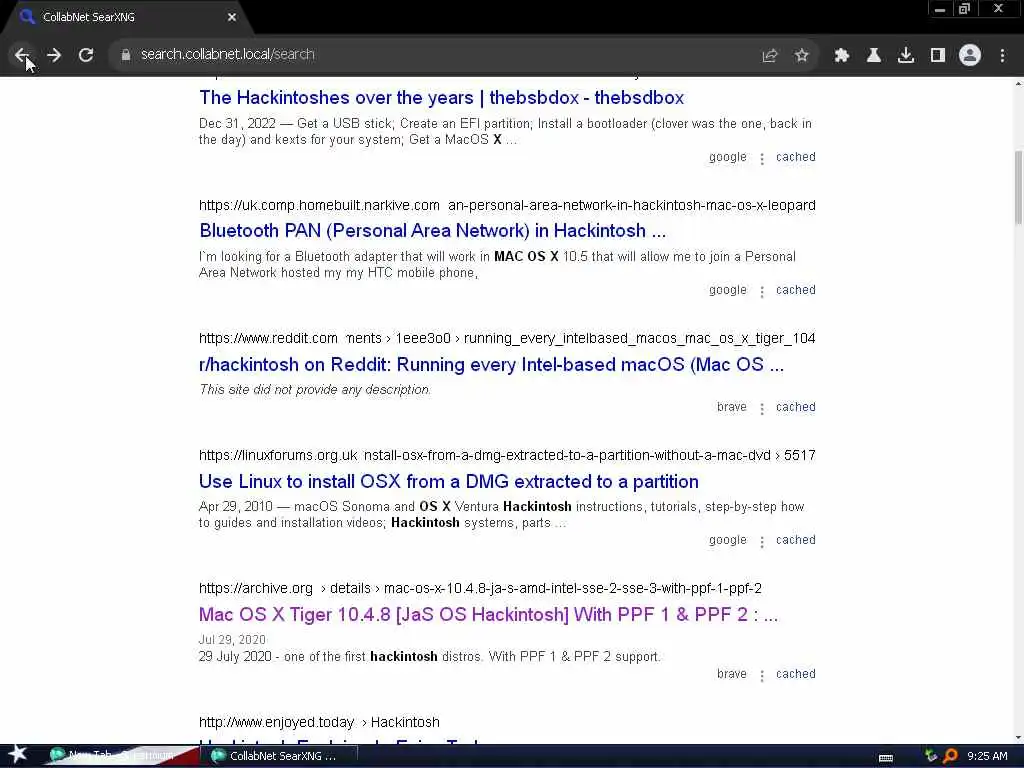Open cached copy of Linux OSX result
The height and width of the screenshot is (768, 1024).
[795, 540]
